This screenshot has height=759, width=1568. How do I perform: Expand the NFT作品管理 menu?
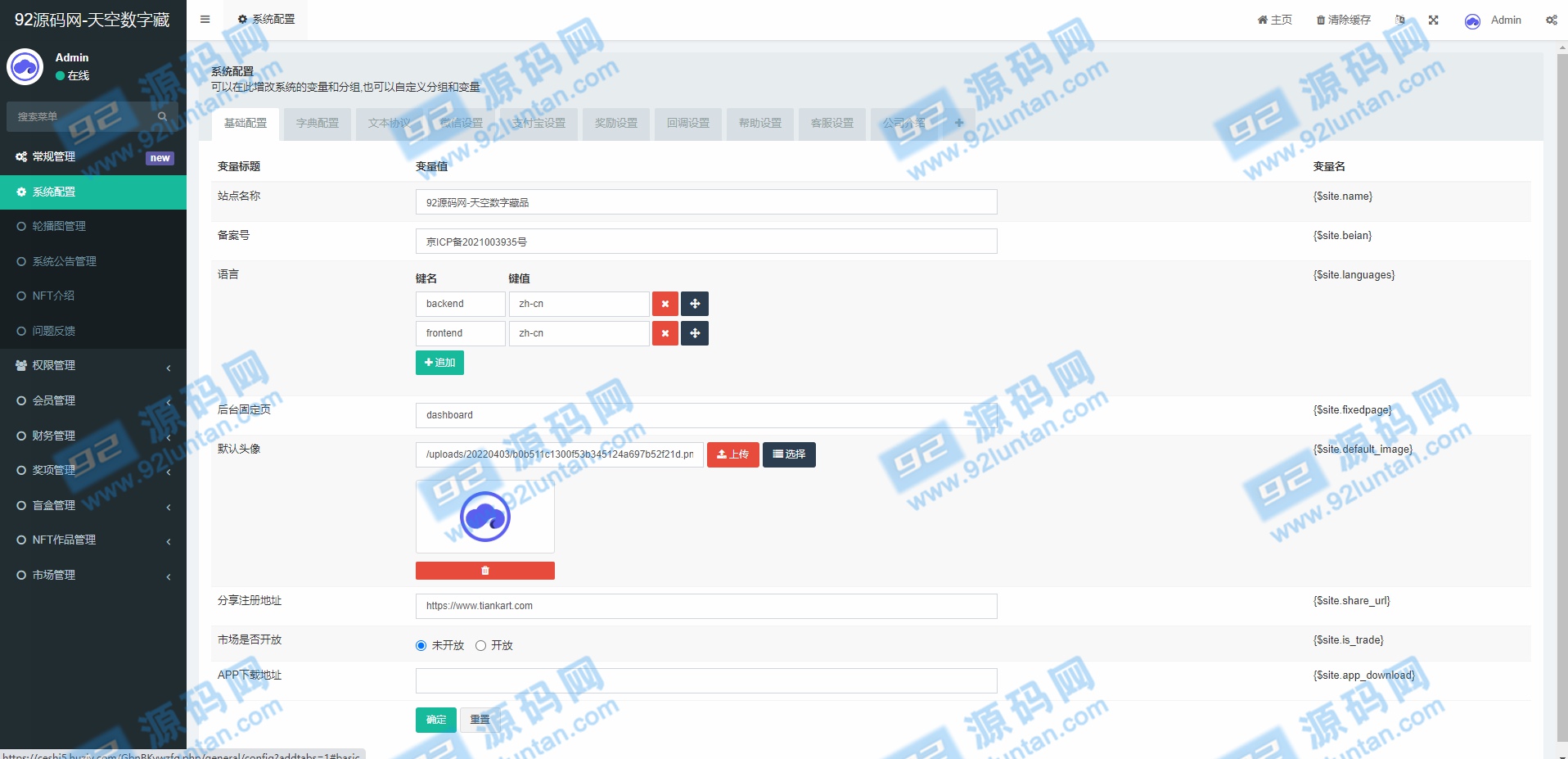tap(93, 540)
